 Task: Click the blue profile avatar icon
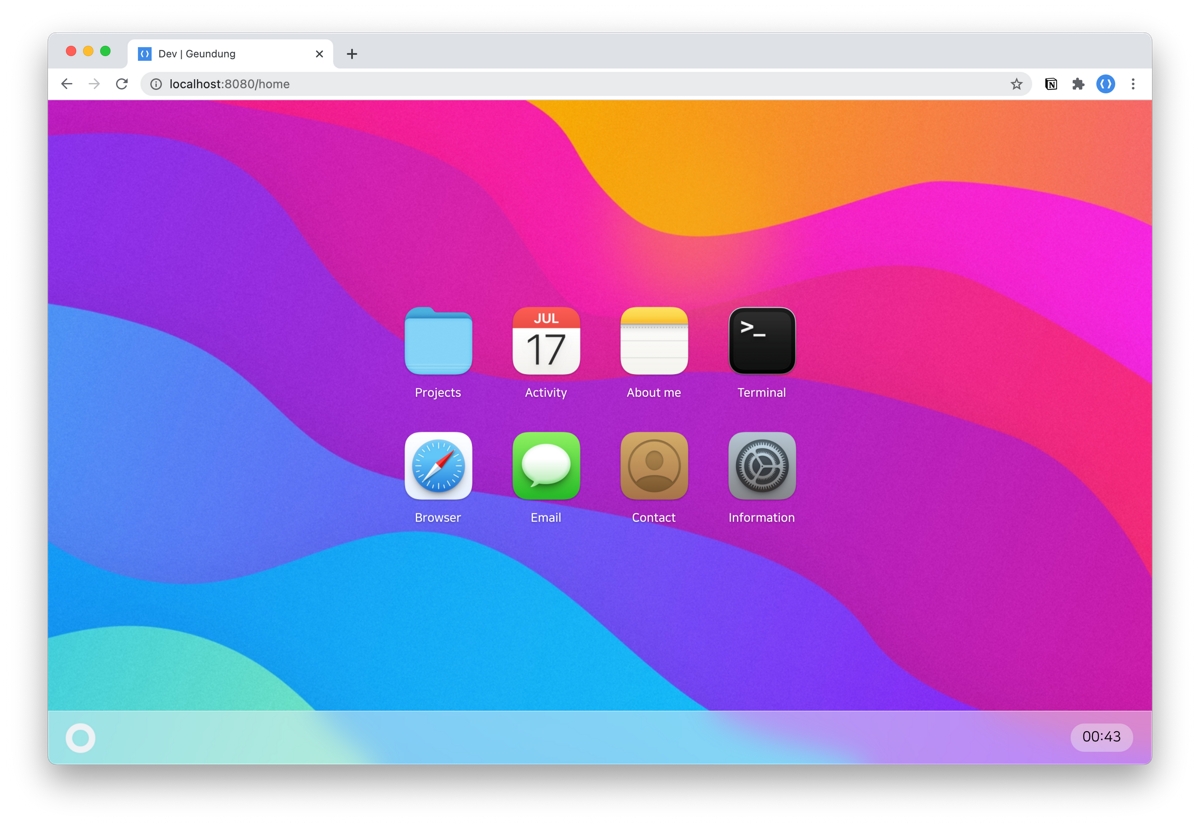pos(1105,84)
